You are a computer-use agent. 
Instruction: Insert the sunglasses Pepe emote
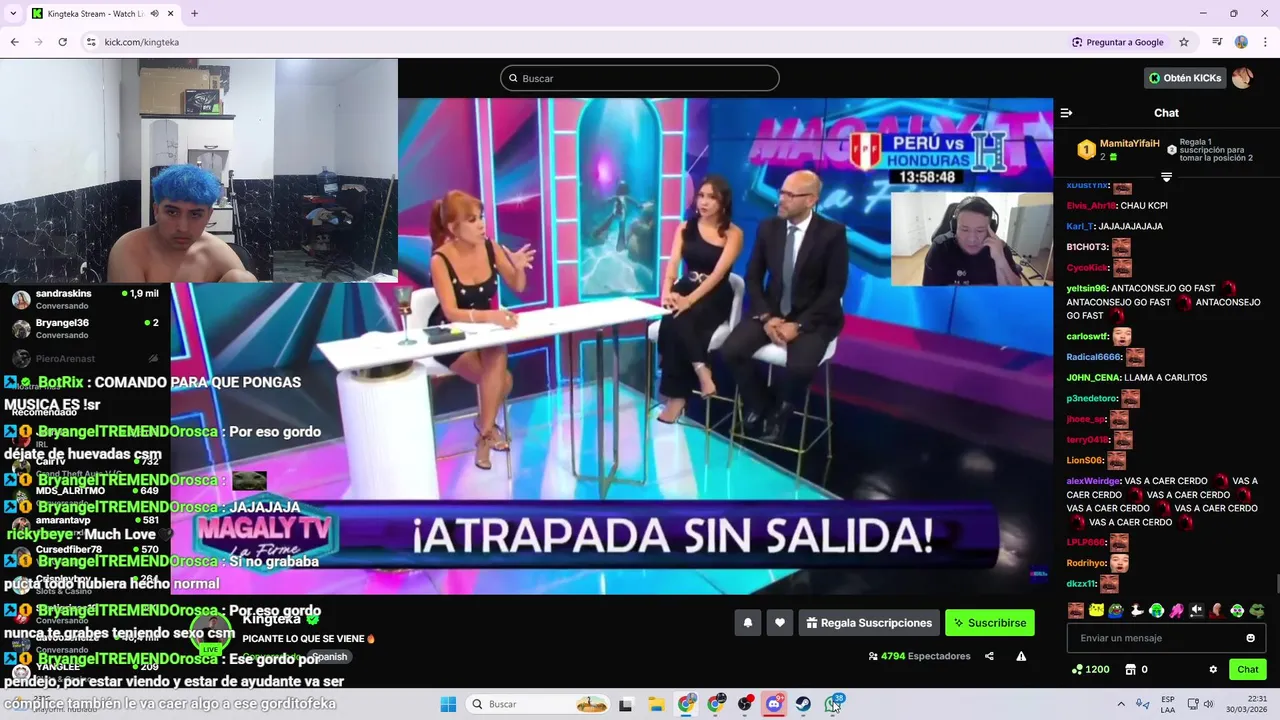tap(1257, 610)
